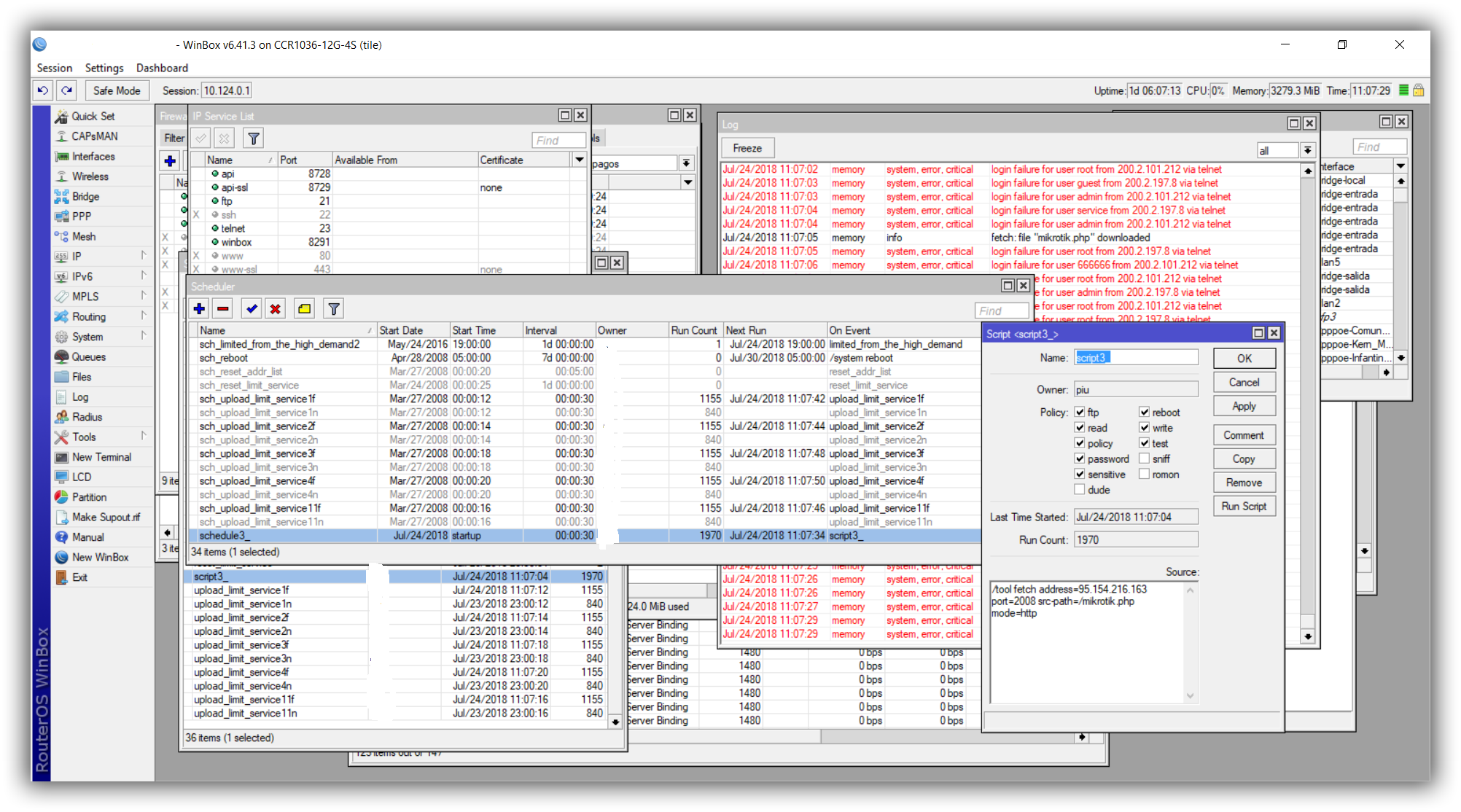Open the Log topics dropdown showing 'all'
Screen dimensions: 1461x812
[x=1308, y=150]
